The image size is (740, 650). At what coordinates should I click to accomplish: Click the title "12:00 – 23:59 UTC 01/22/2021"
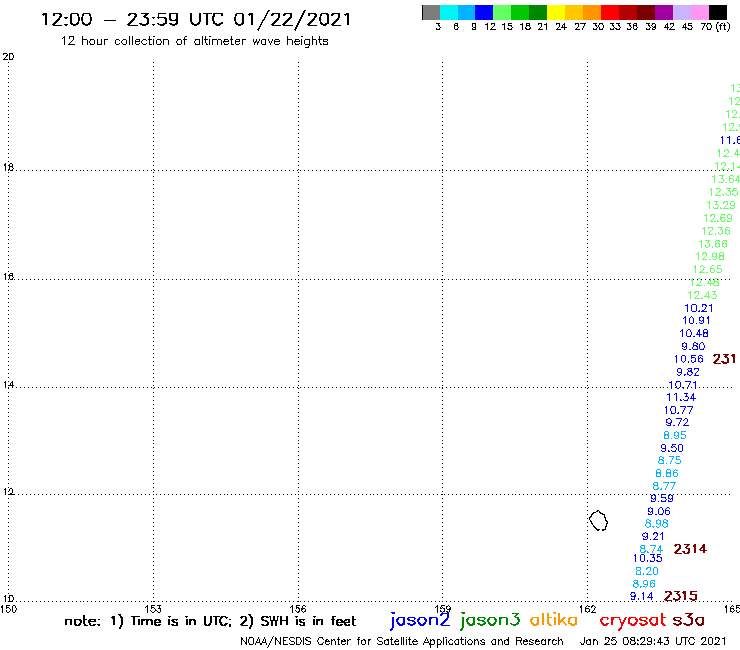coord(196,20)
